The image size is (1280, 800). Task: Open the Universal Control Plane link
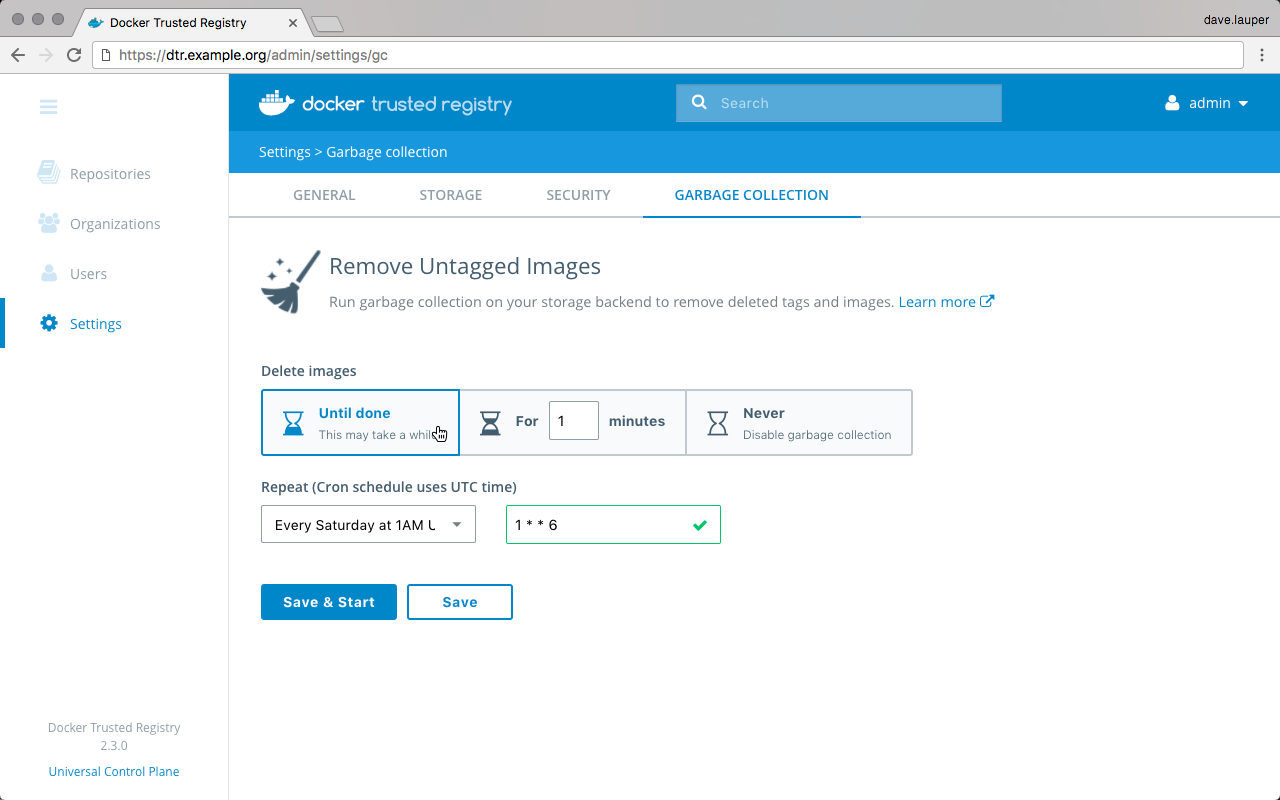[114, 771]
